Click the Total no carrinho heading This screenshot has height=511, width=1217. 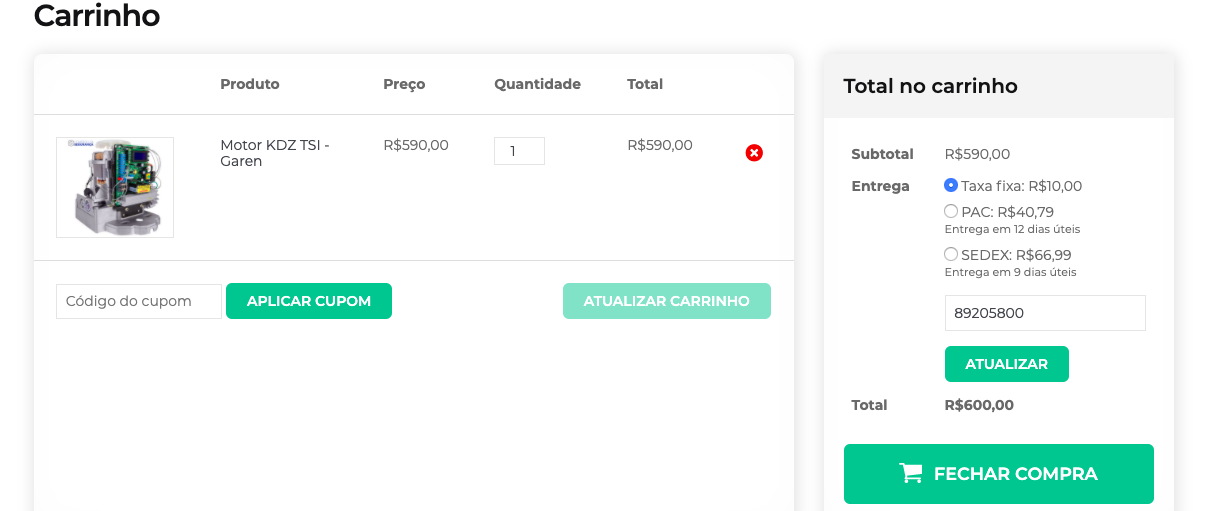point(931,86)
